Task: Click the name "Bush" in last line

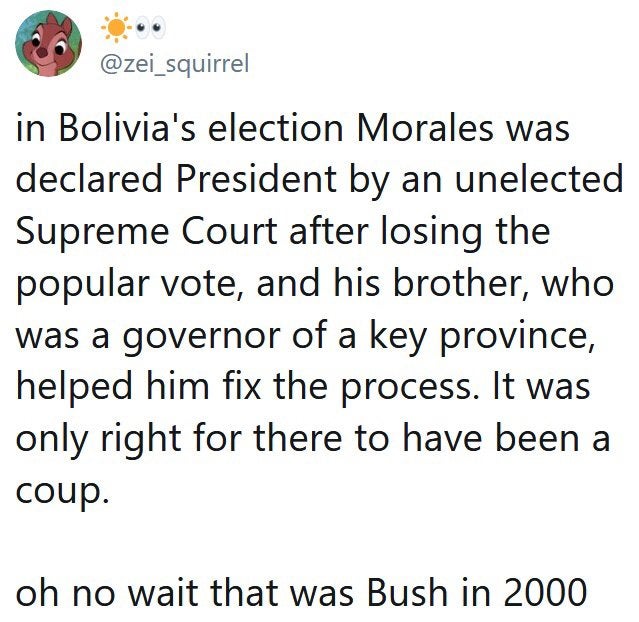Action: pos(407,591)
